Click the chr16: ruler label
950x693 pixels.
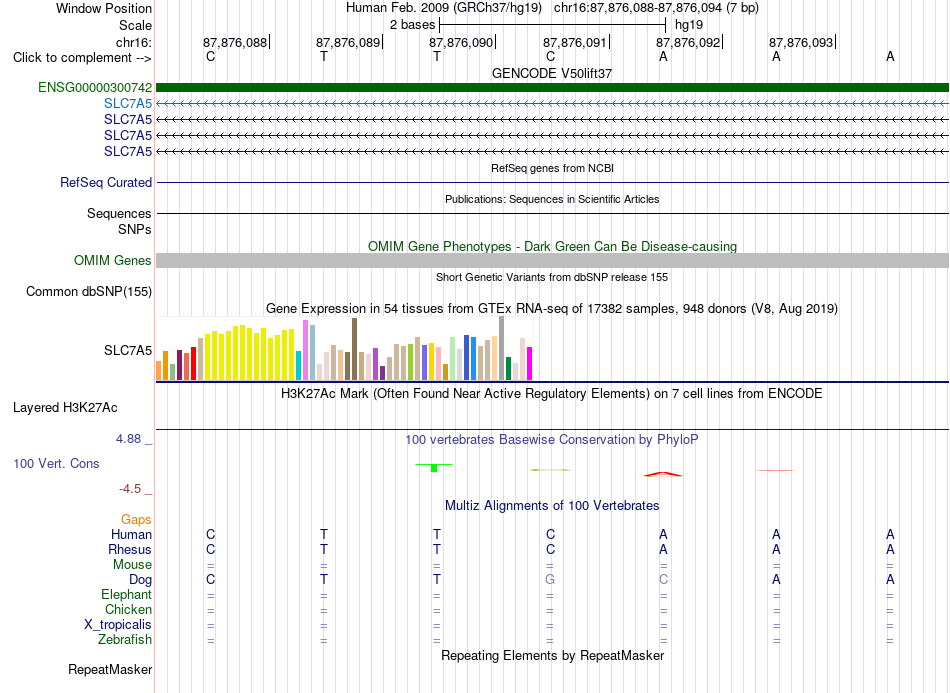[x=134, y=42]
